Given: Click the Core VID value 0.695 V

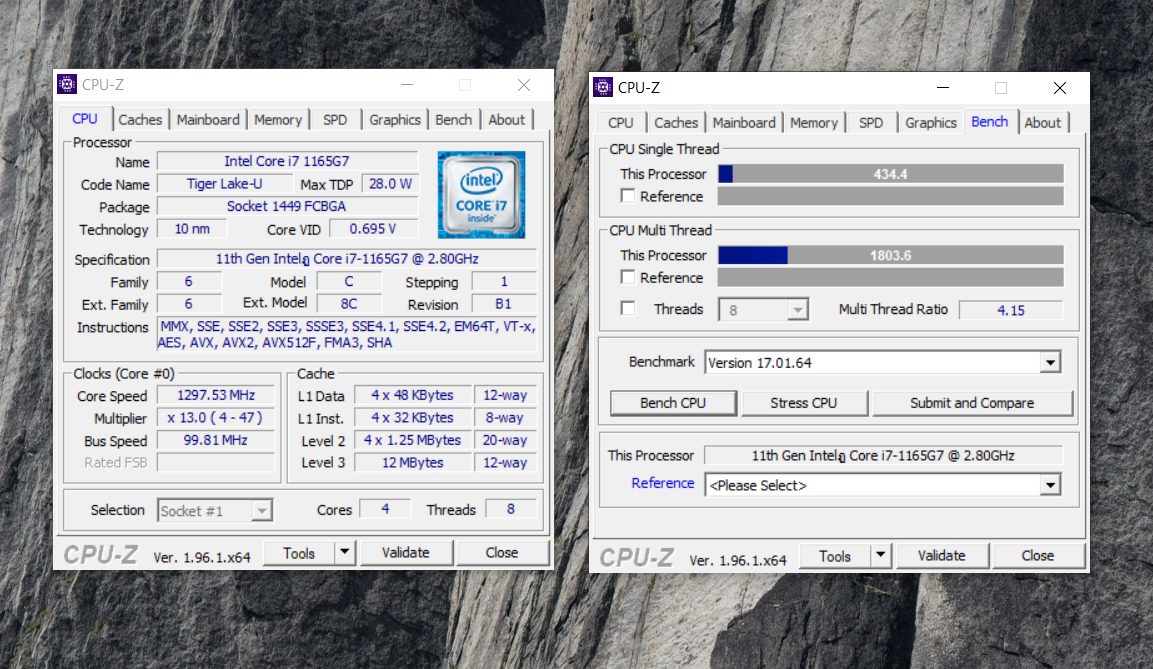Looking at the screenshot, I should click(x=373, y=229).
